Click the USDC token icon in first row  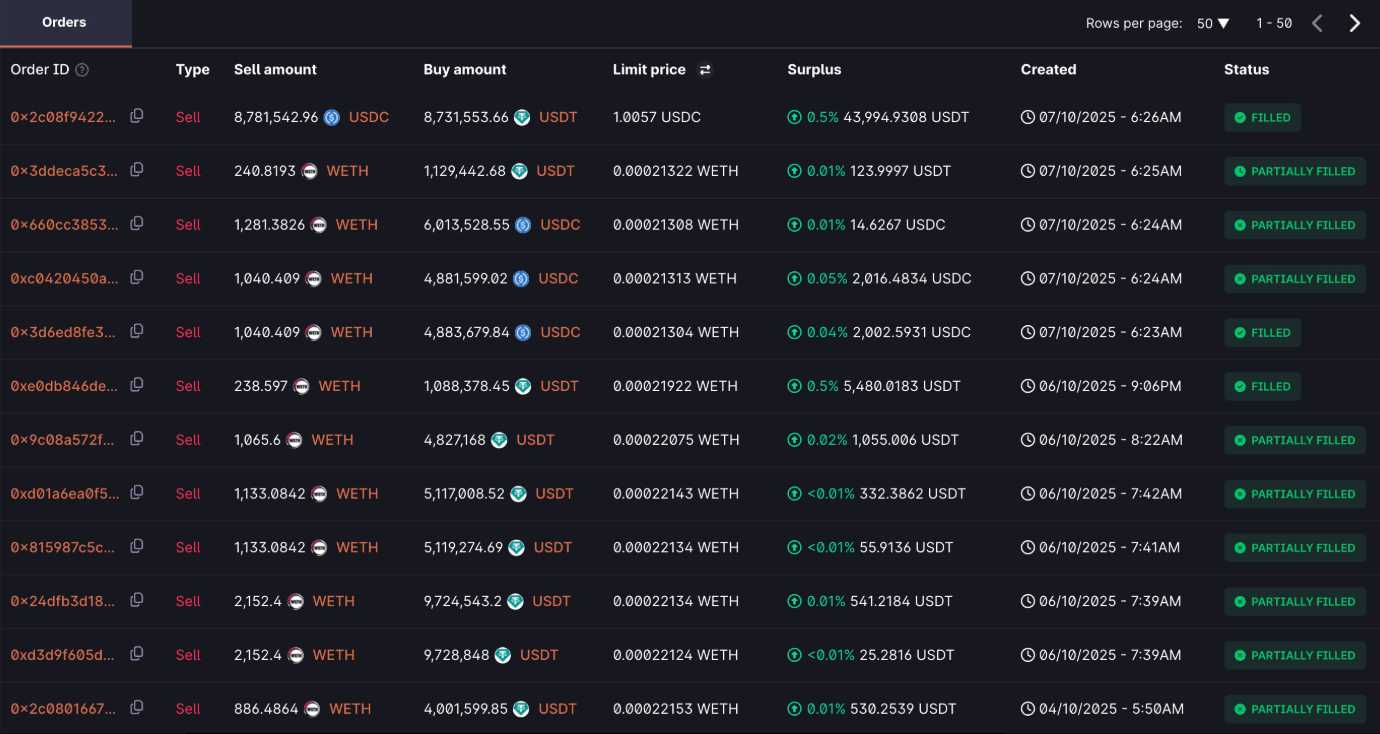tap(332, 117)
